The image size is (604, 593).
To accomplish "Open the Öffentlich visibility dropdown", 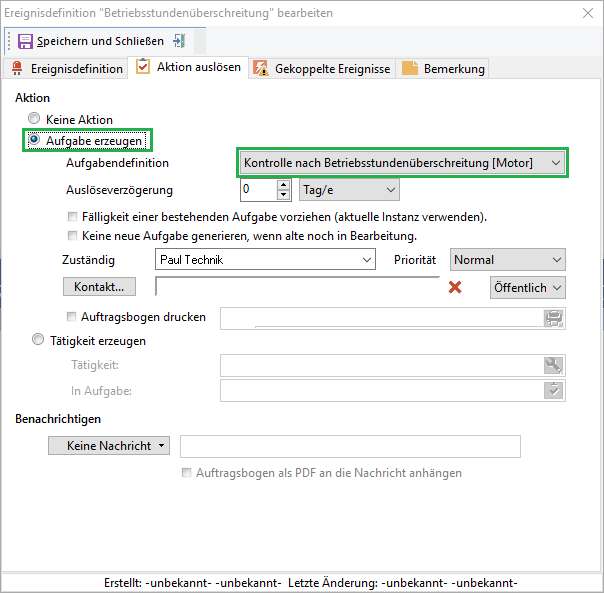I will [x=528, y=287].
